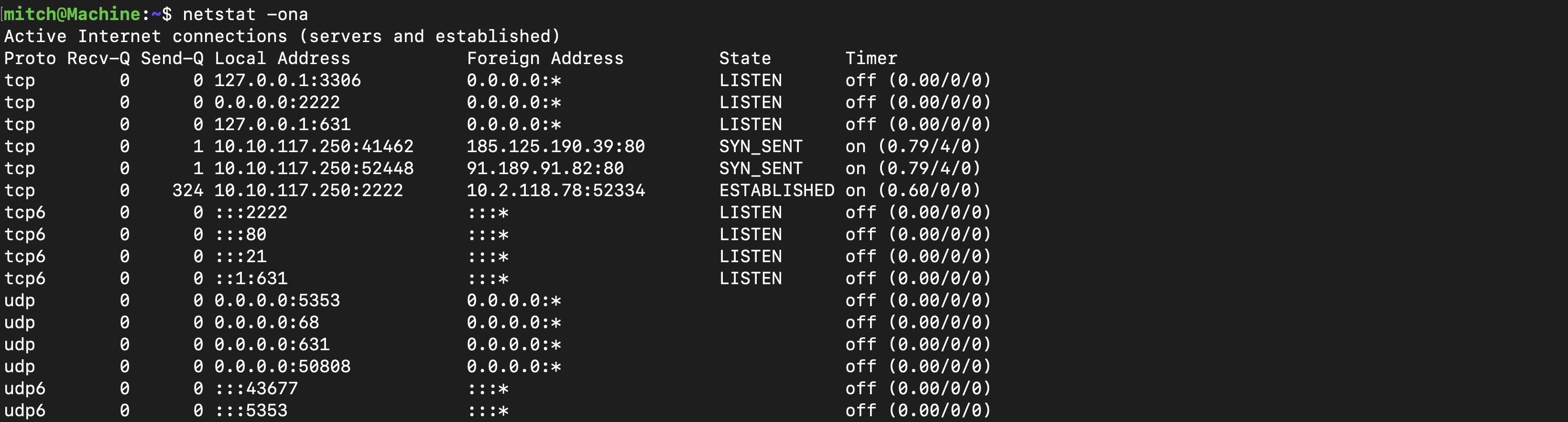Click the tcp6 local address :::21
This screenshot has height=422, width=1568.
coord(240,256)
